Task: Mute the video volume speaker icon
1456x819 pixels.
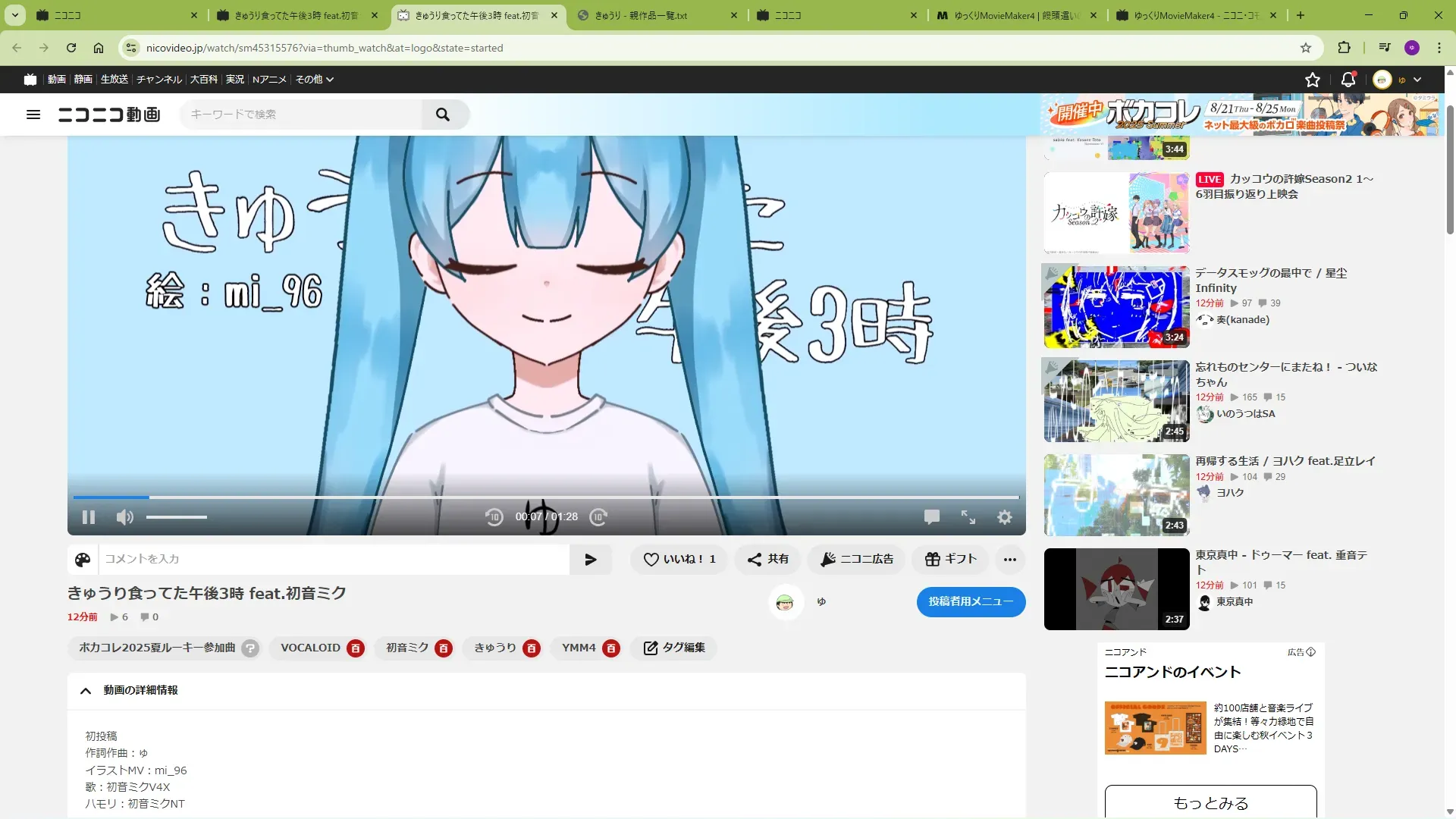Action: pyautogui.click(x=124, y=517)
